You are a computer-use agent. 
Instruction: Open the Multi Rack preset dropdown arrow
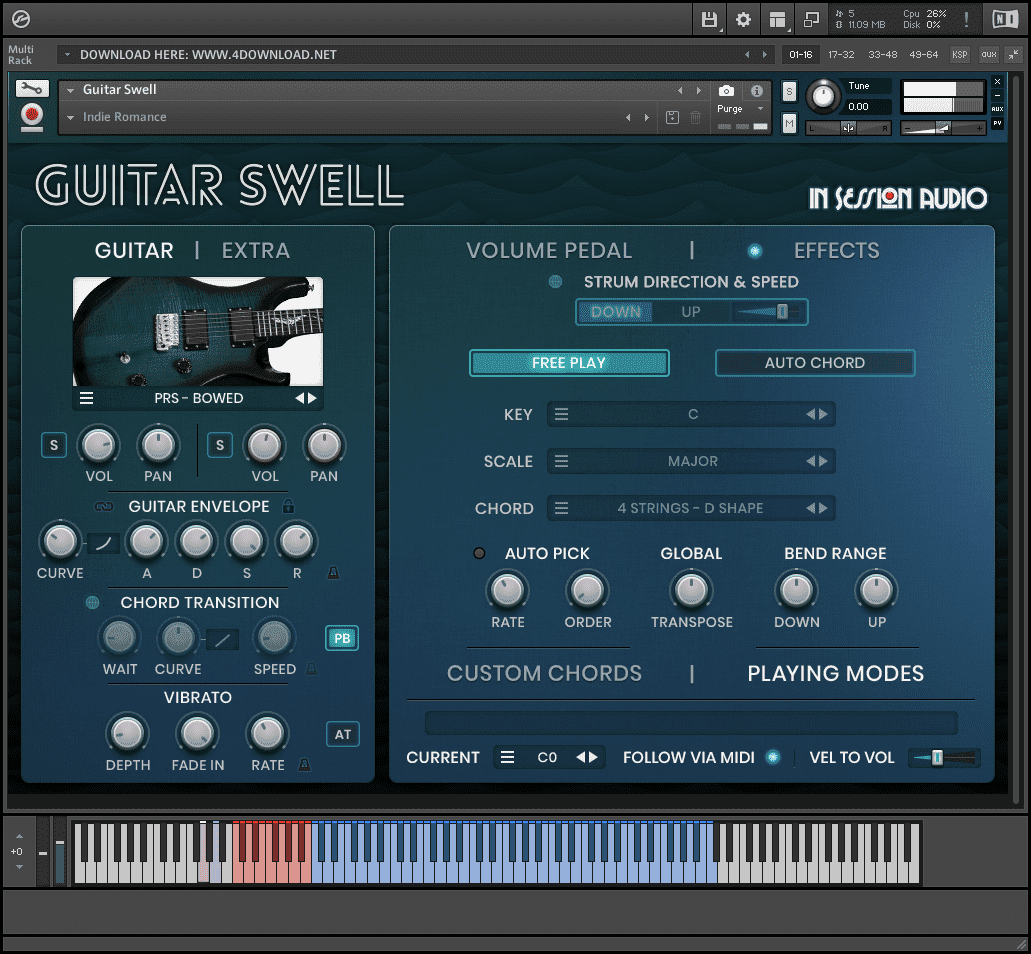click(67, 55)
